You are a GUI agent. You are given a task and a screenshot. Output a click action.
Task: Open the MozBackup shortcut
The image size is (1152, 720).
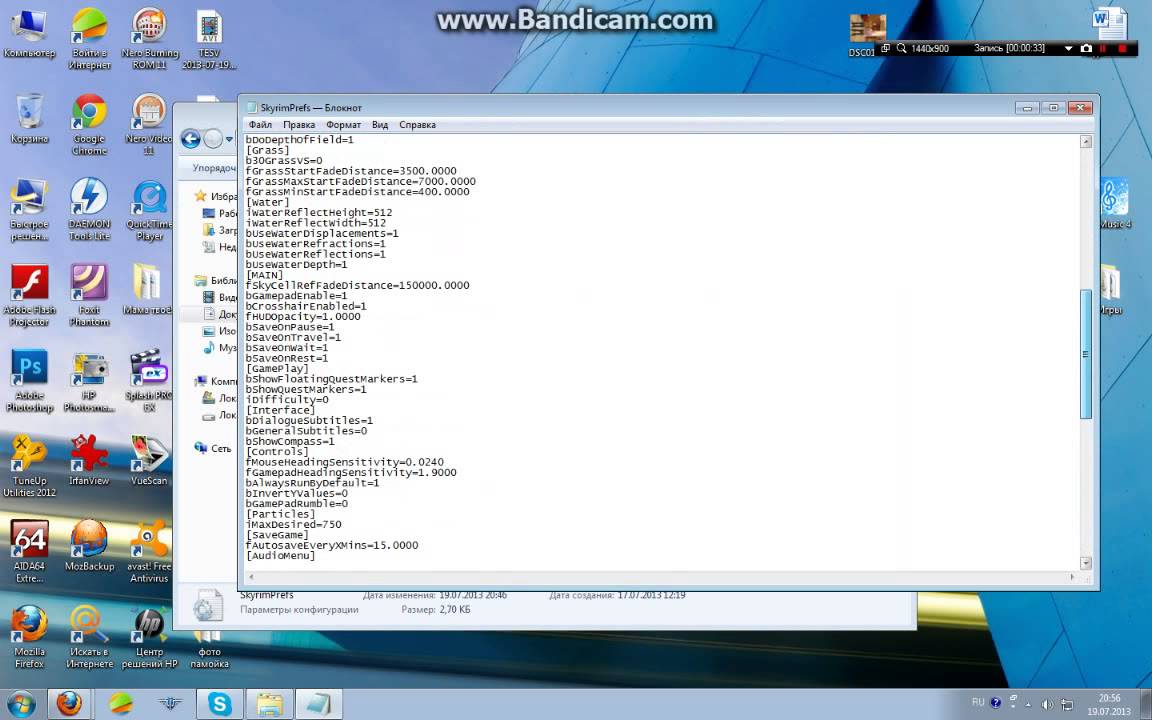click(x=89, y=546)
